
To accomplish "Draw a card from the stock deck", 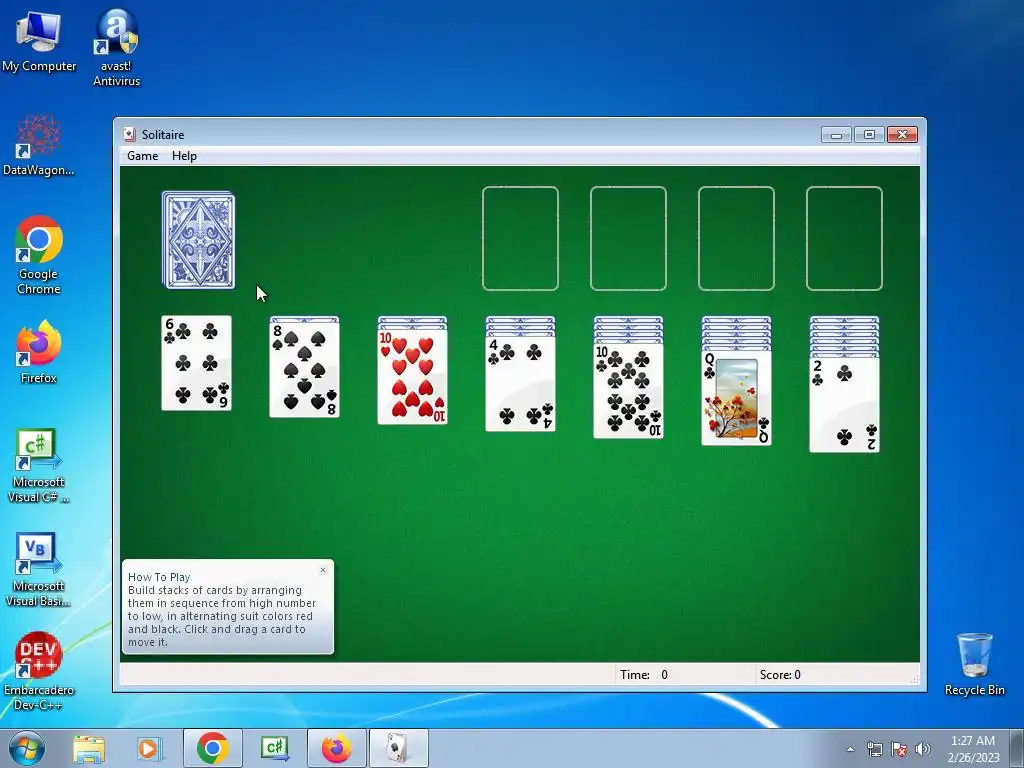I will pos(198,240).
